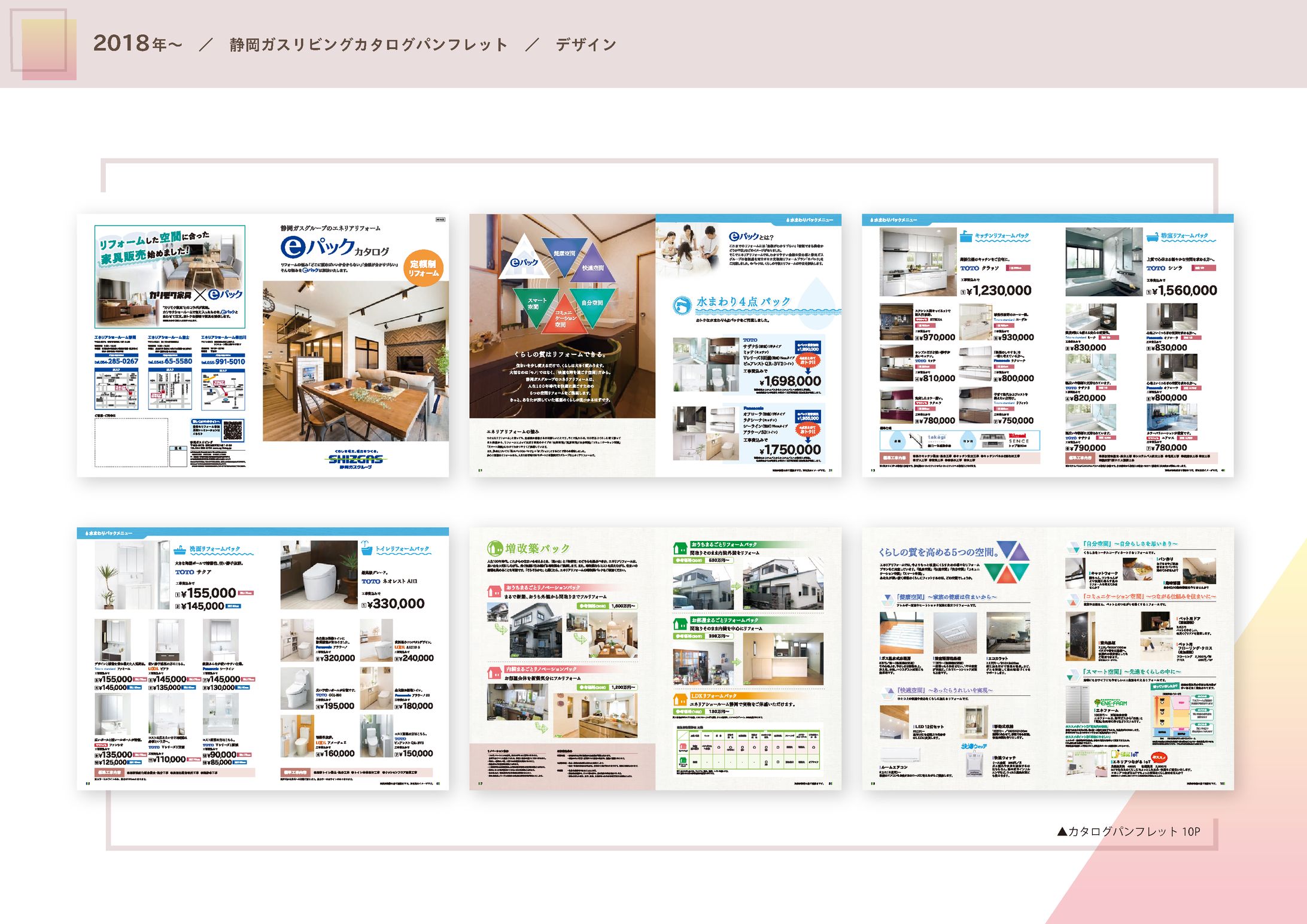Image resolution: width=1307 pixels, height=924 pixels.
Task: Click the orange 定額制リフォーム badge
Action: click(423, 268)
